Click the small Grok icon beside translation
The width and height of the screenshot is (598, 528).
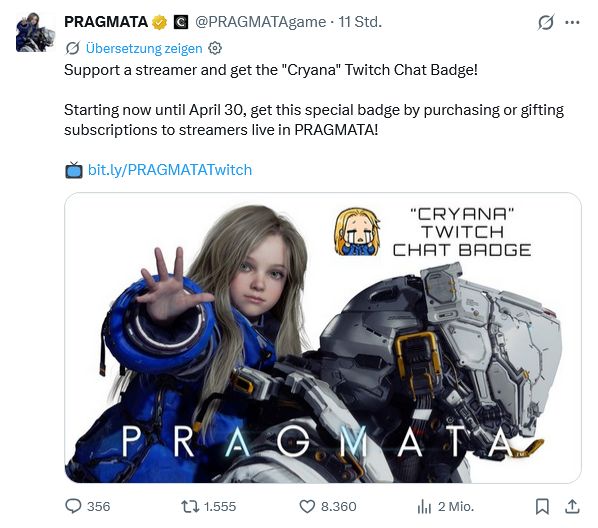[x=72, y=48]
